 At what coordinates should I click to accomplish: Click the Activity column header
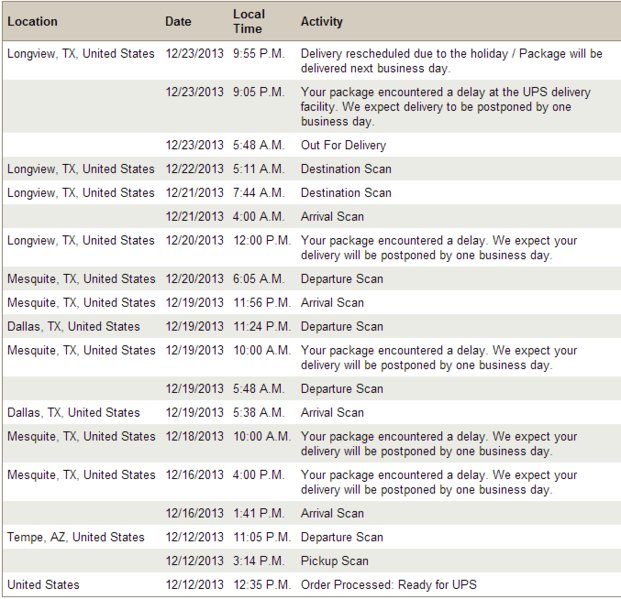coord(322,21)
